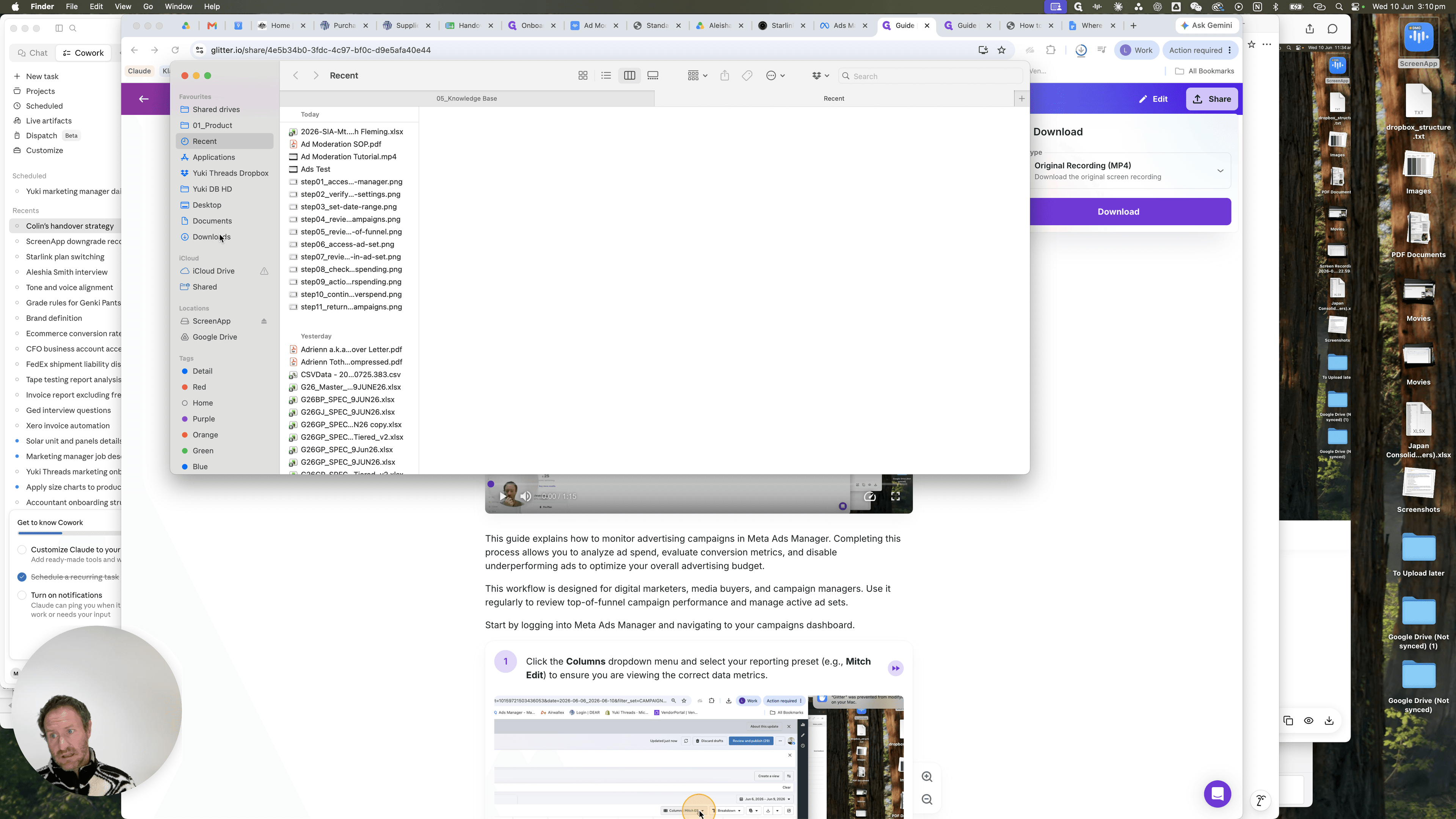Zoom in on the guide screenshot
This screenshot has height=819, width=1456.
[x=927, y=777]
